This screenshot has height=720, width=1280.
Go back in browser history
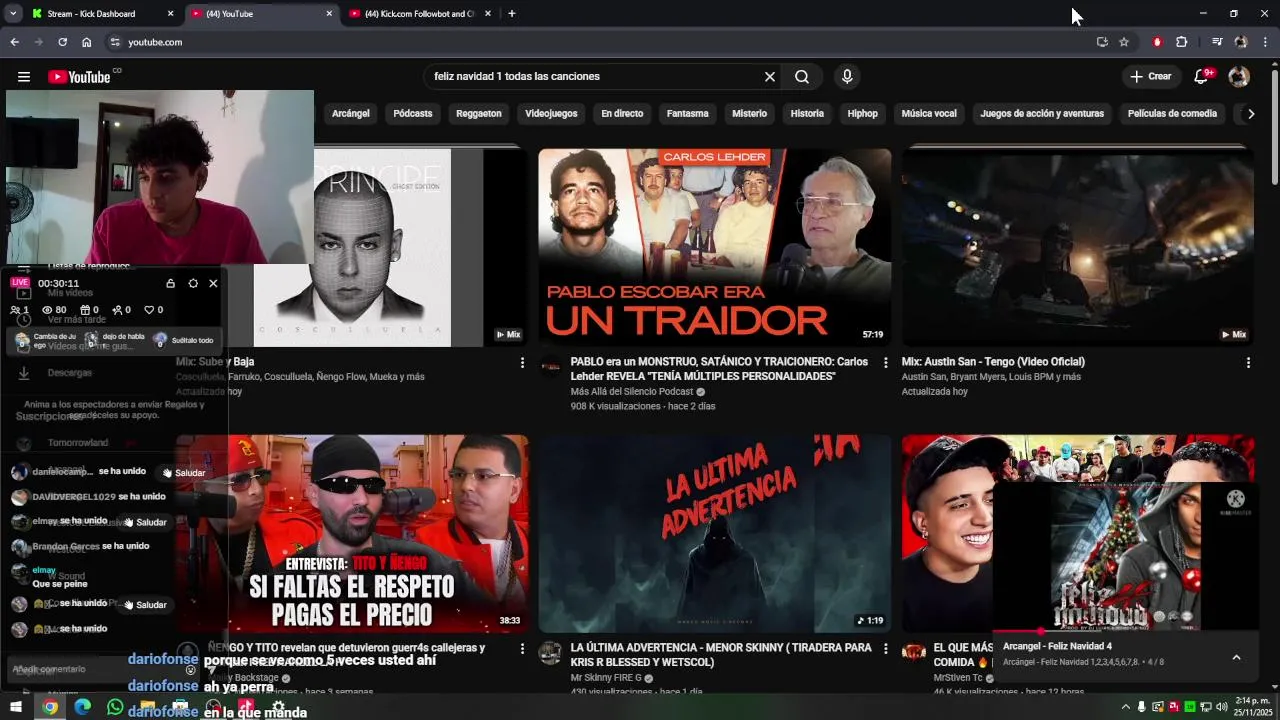(14, 42)
